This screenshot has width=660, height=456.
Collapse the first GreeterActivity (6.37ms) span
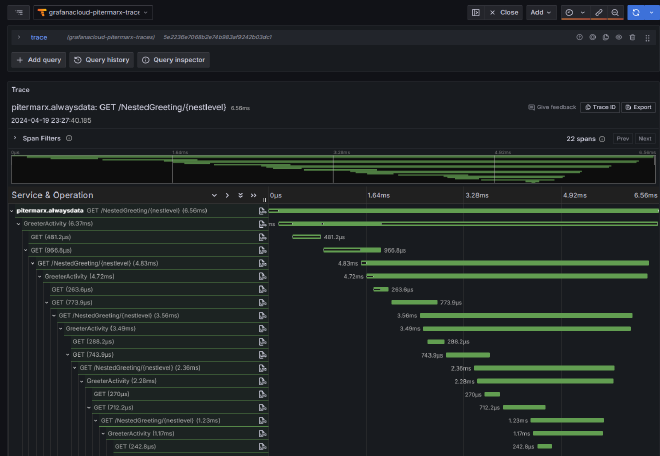pyautogui.click(x=18, y=224)
